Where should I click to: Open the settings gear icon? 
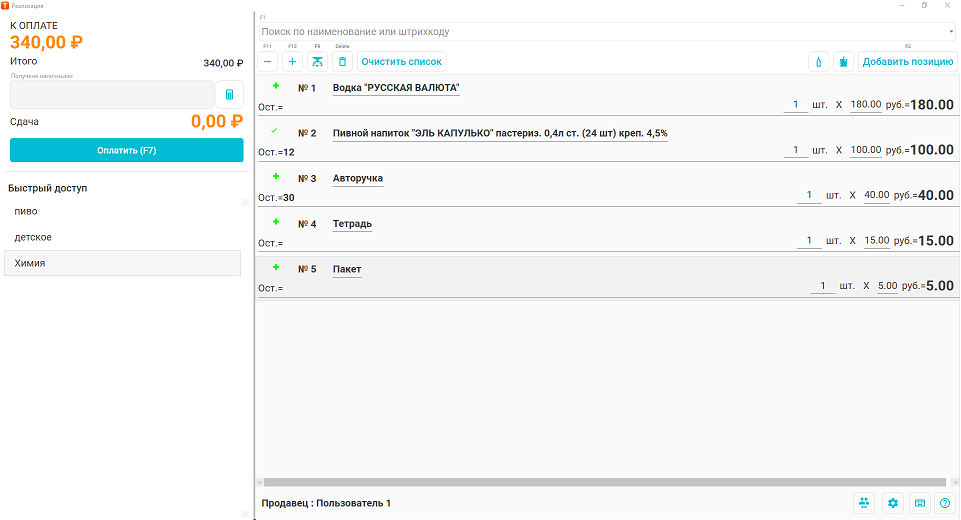[892, 503]
